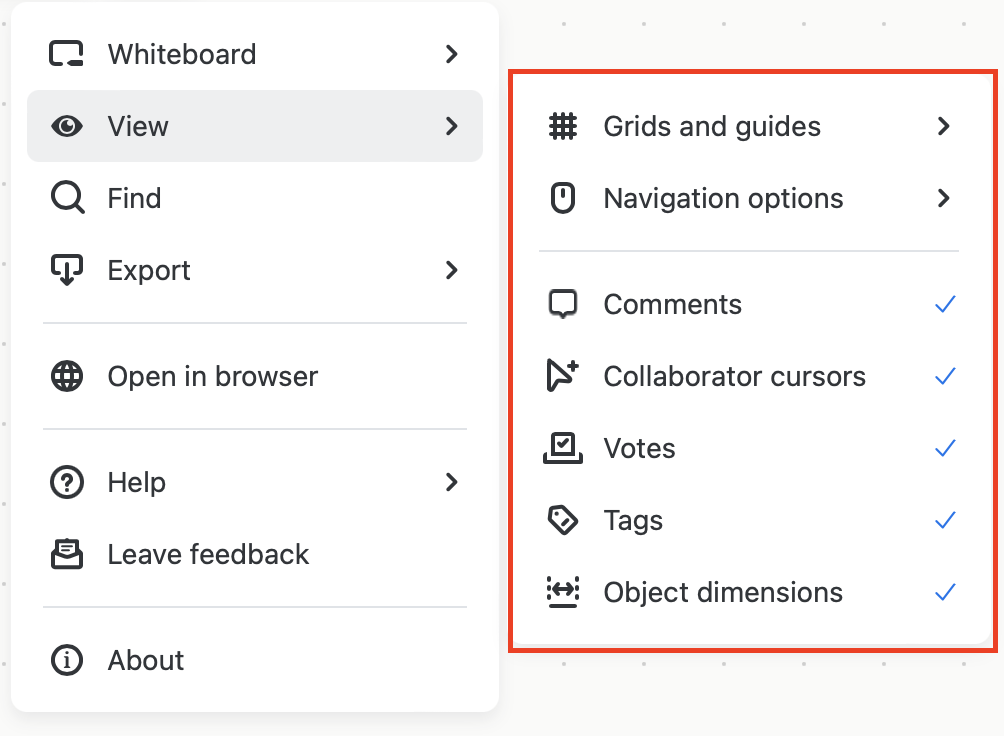The image size is (1004, 736).
Task: Expand the Navigation options chevron
Action: [x=944, y=198]
